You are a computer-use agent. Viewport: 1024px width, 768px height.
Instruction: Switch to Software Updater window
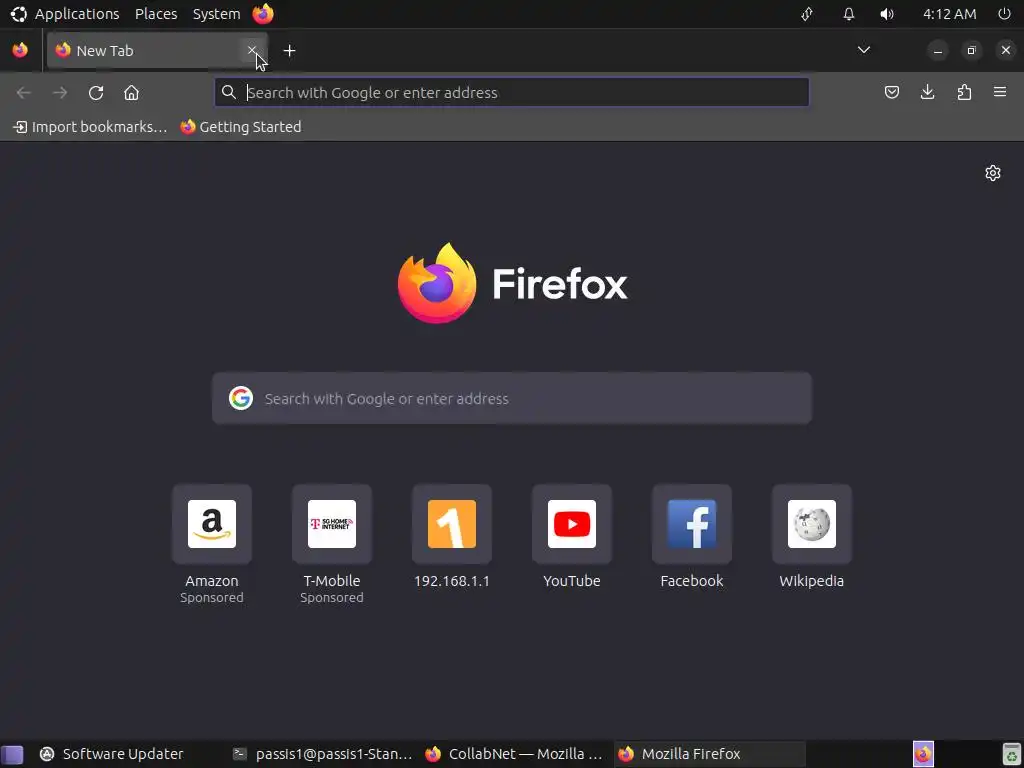pos(111,754)
